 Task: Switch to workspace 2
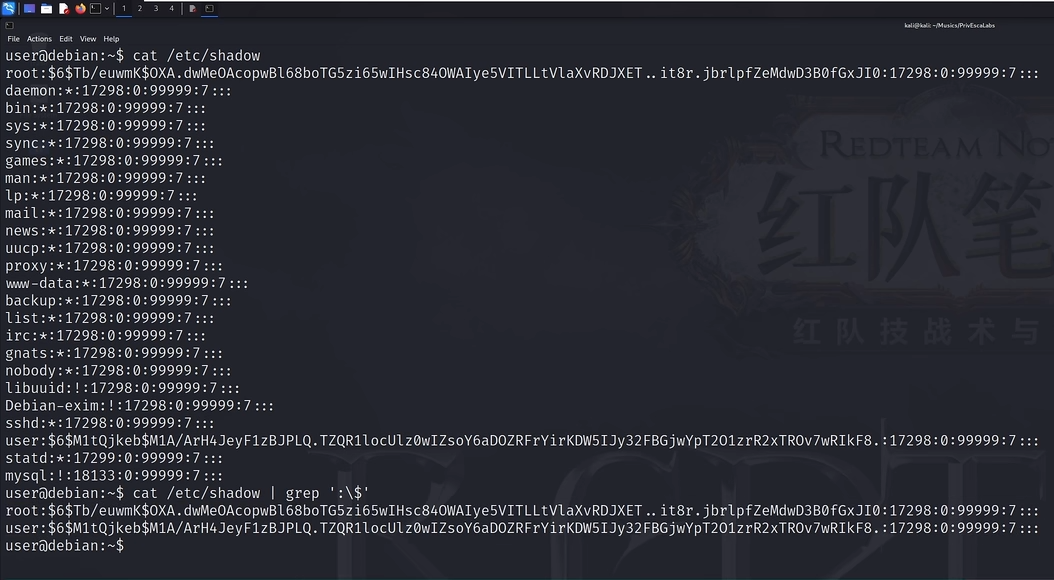[x=140, y=9]
